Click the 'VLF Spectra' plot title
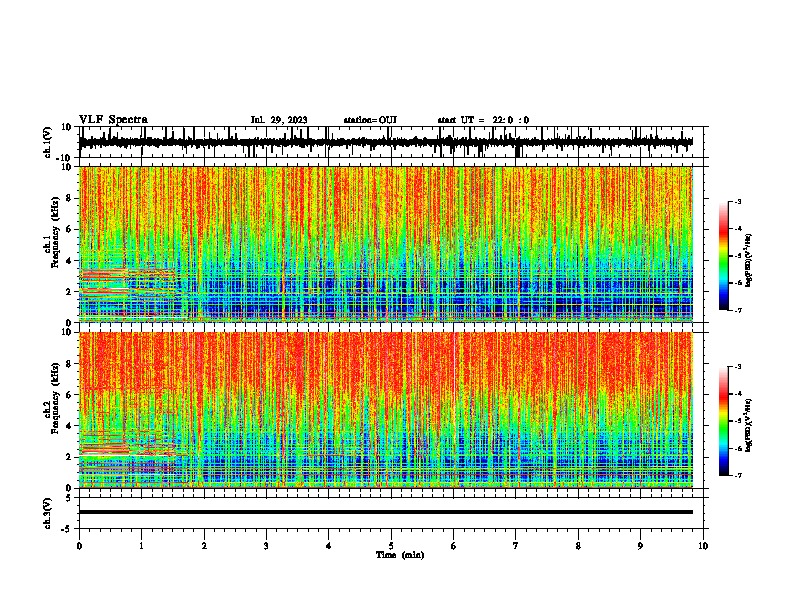The height and width of the screenshot is (612, 792). [x=113, y=120]
